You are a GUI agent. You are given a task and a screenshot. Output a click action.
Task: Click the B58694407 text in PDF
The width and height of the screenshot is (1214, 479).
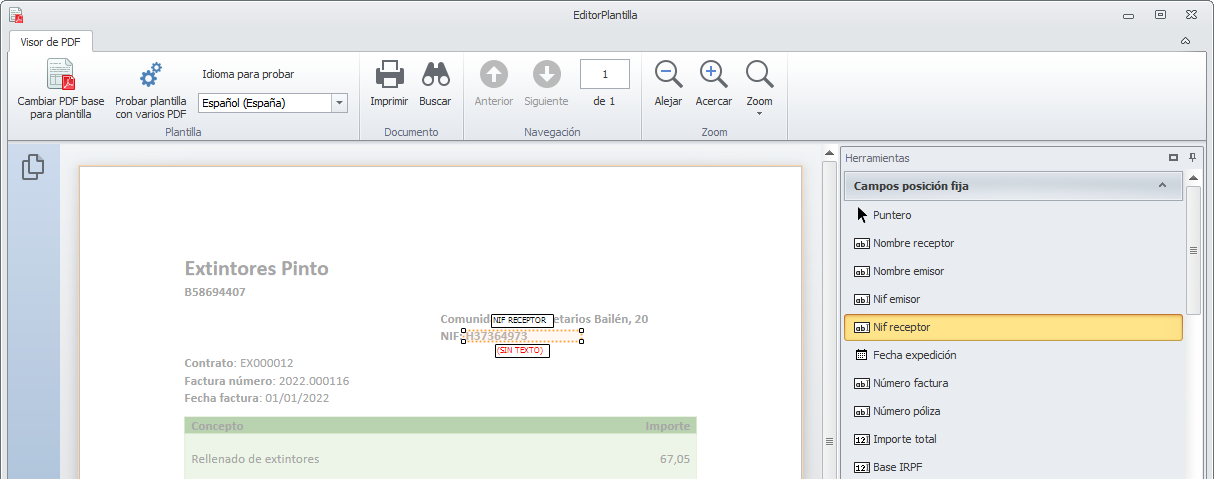[215, 292]
